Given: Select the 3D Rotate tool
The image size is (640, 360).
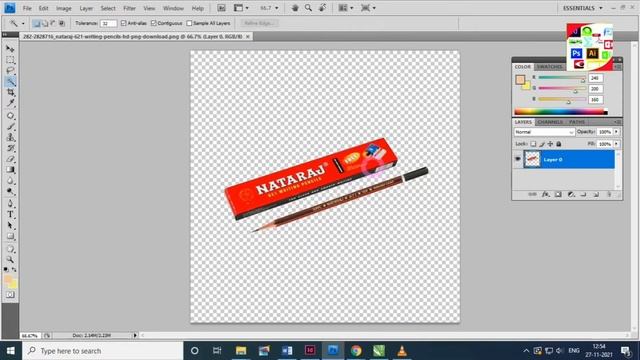Looking at the screenshot, I should coord(10,249).
